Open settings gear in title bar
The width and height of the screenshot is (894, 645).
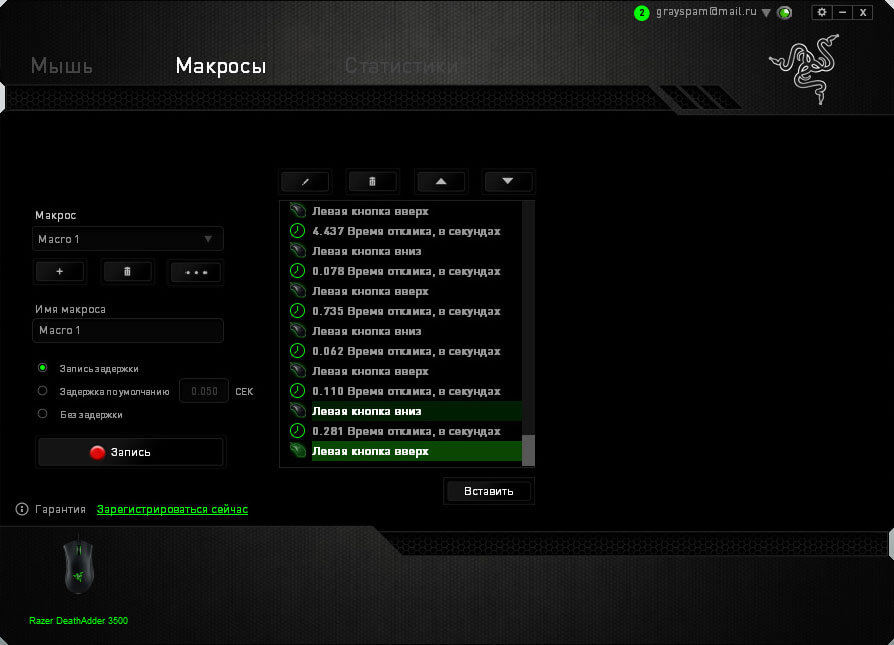point(822,12)
